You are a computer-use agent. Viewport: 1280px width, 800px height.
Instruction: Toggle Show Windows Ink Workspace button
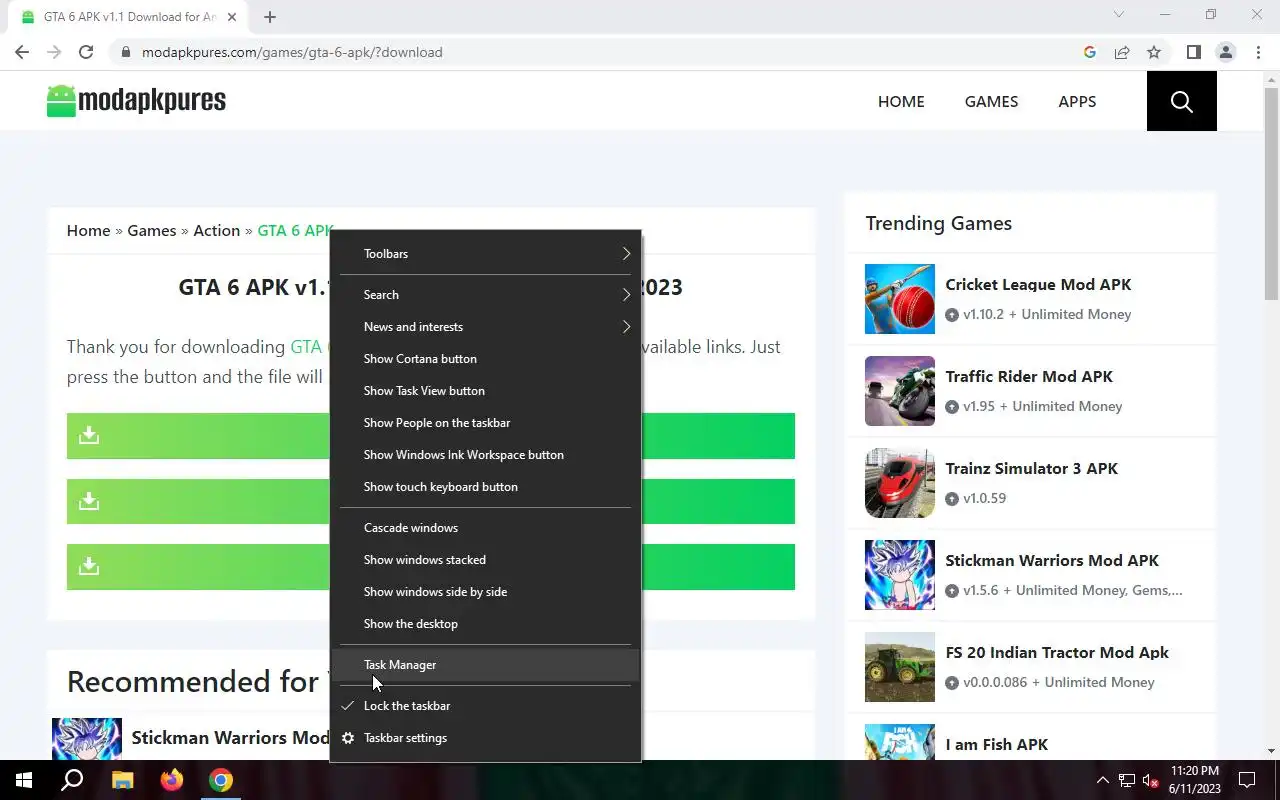(x=485, y=455)
